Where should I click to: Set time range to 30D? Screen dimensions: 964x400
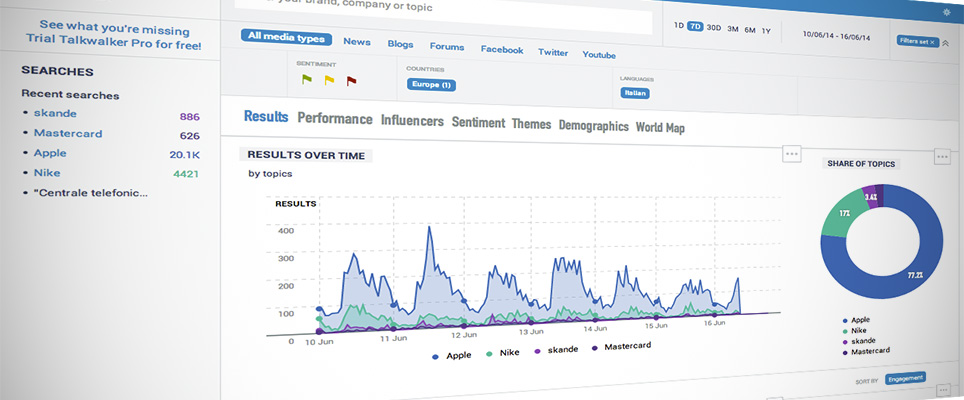tap(713, 28)
